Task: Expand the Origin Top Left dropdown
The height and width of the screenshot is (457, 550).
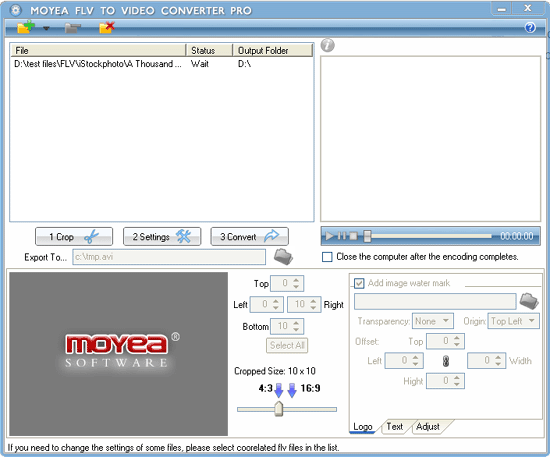Action: [513, 321]
